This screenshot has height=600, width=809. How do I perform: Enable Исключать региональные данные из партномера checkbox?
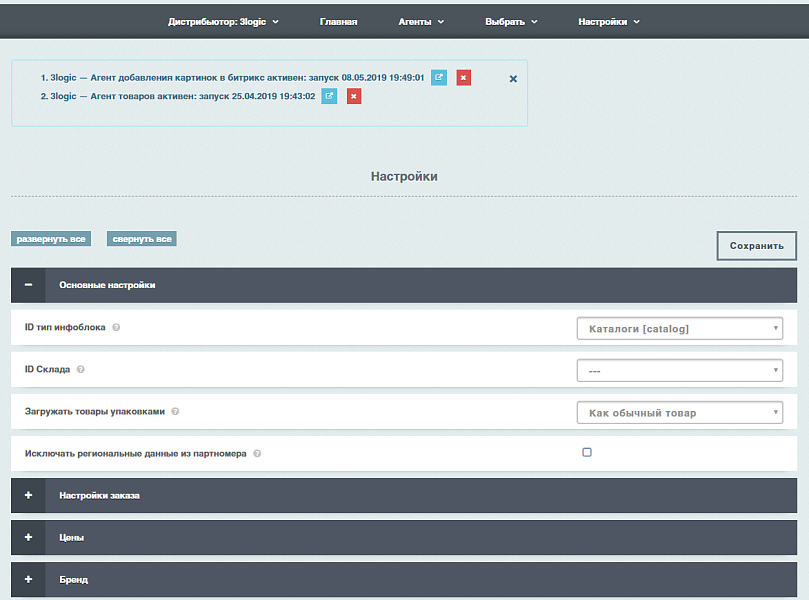tap(587, 452)
